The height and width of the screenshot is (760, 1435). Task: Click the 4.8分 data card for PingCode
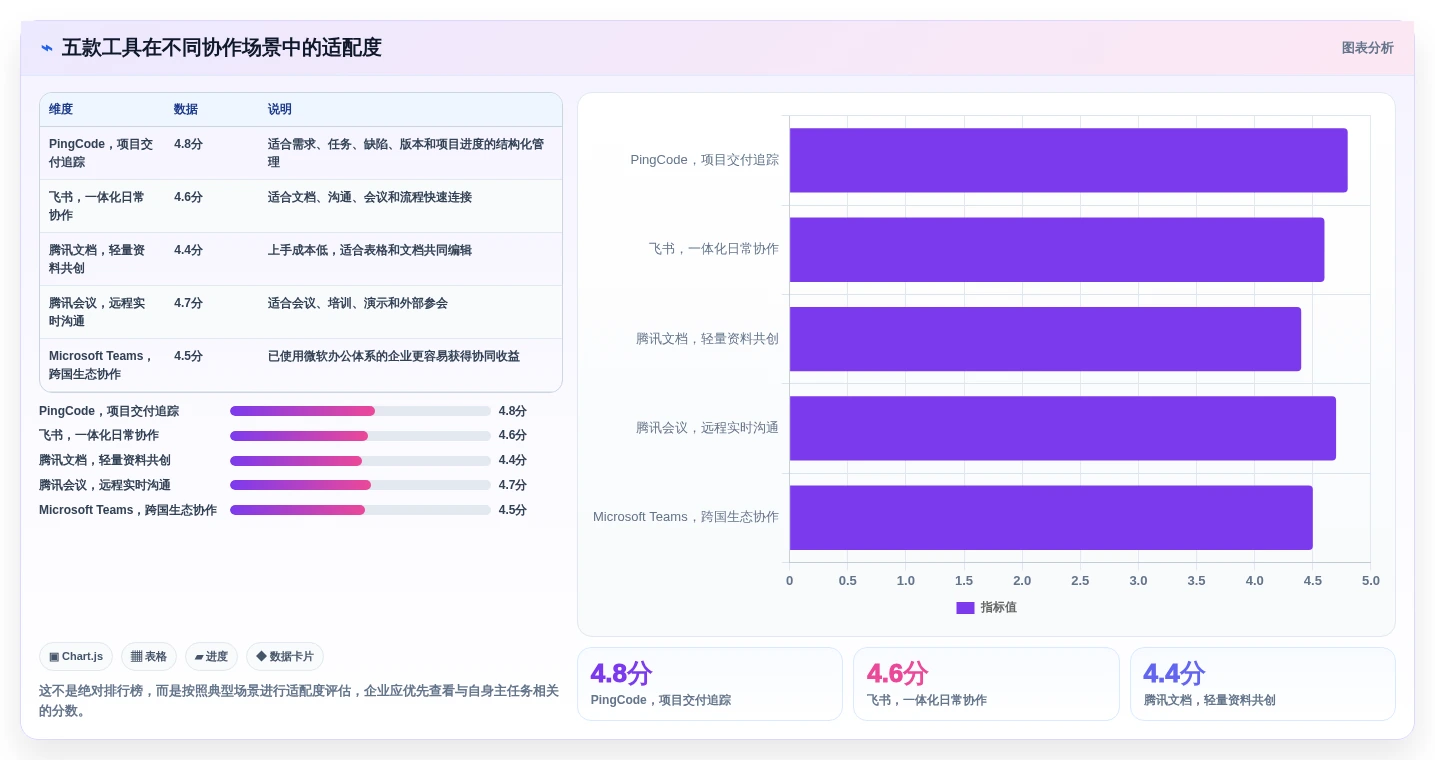tap(710, 684)
